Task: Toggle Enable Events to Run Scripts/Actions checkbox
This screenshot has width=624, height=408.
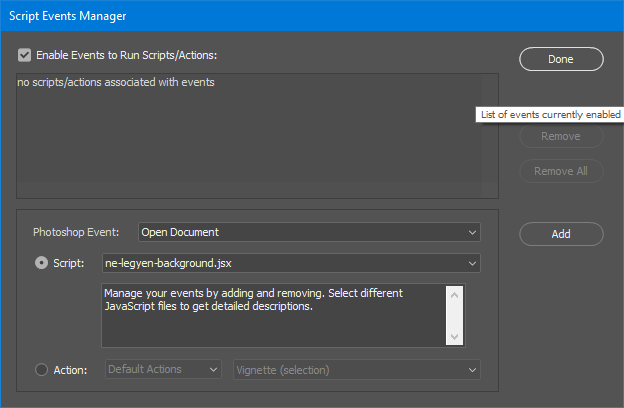Action: tap(25, 55)
